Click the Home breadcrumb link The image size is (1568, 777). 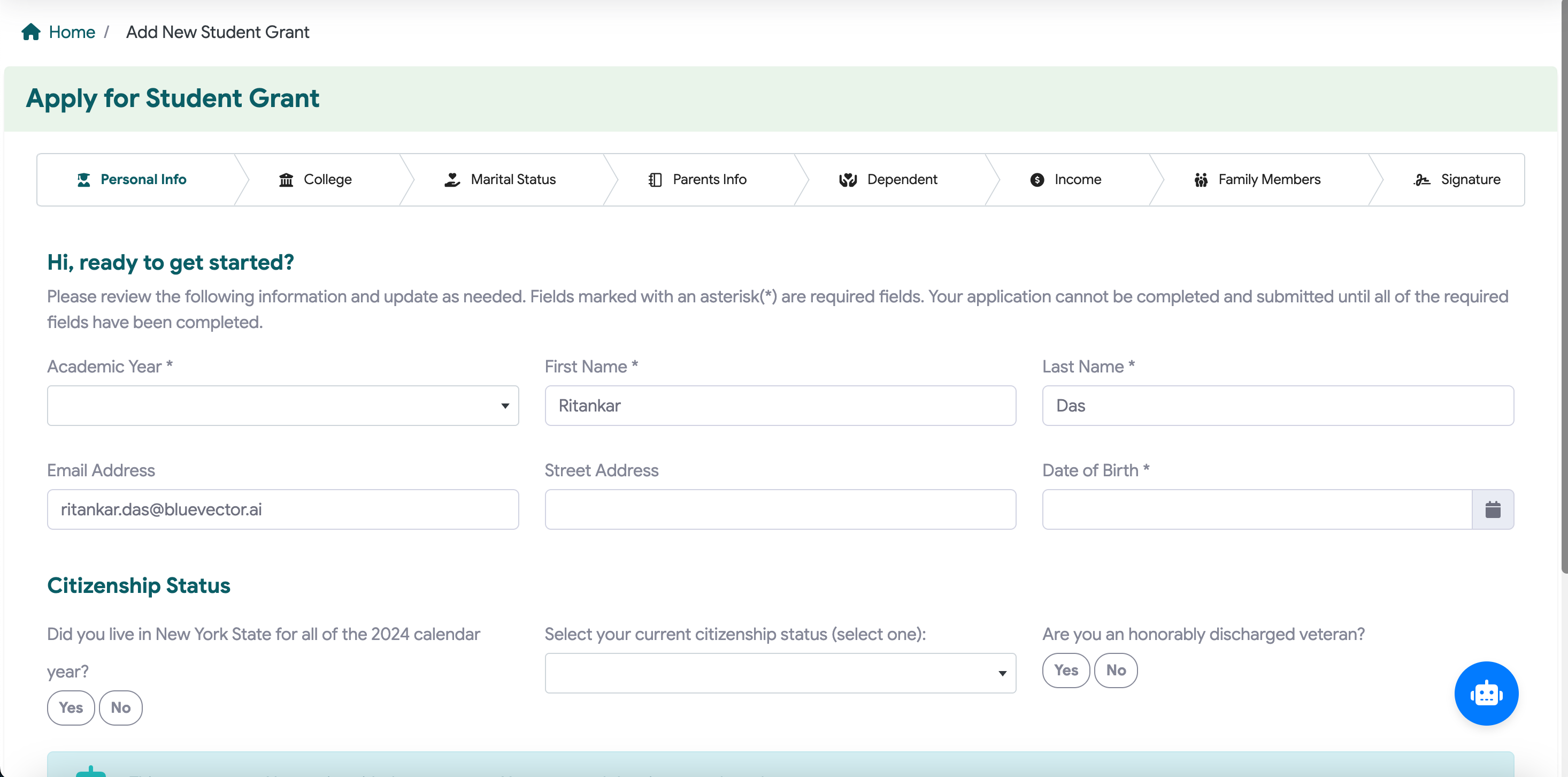click(72, 31)
